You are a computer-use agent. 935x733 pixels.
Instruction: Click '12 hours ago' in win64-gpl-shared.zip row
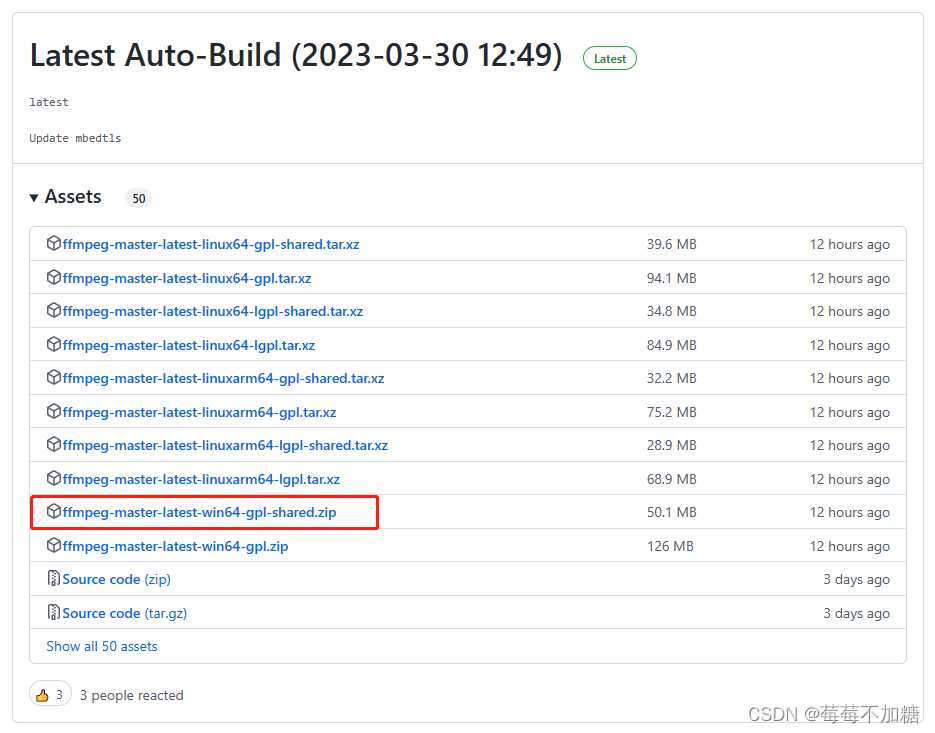pyautogui.click(x=850, y=512)
